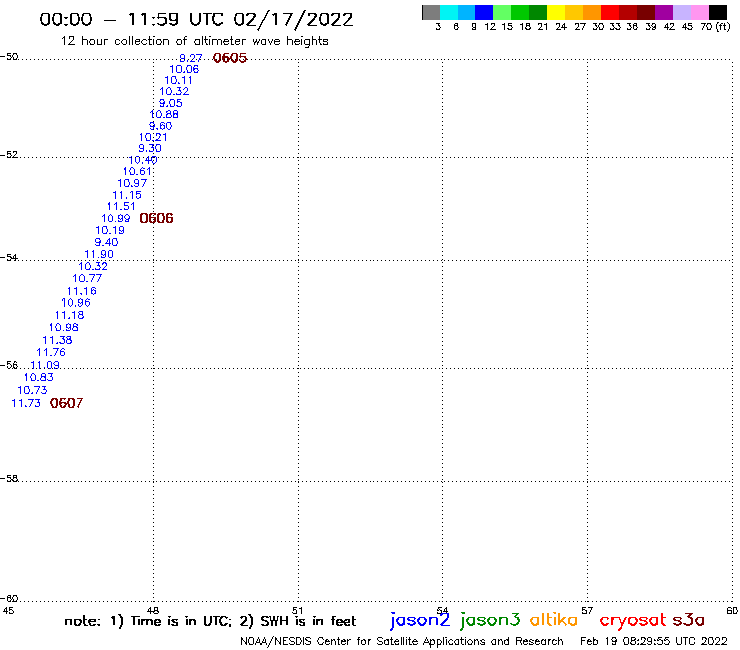Click the wave height value '11.76'
Screen dimensions: 740x650
pos(51,353)
